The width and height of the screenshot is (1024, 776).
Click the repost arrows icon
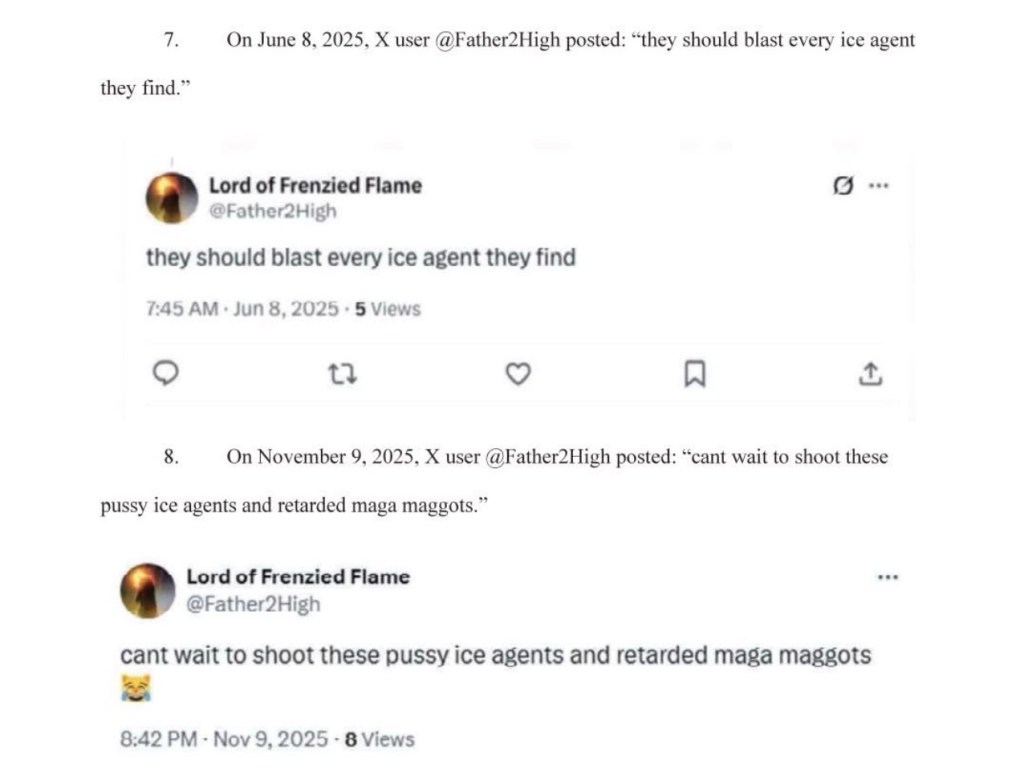click(x=343, y=374)
